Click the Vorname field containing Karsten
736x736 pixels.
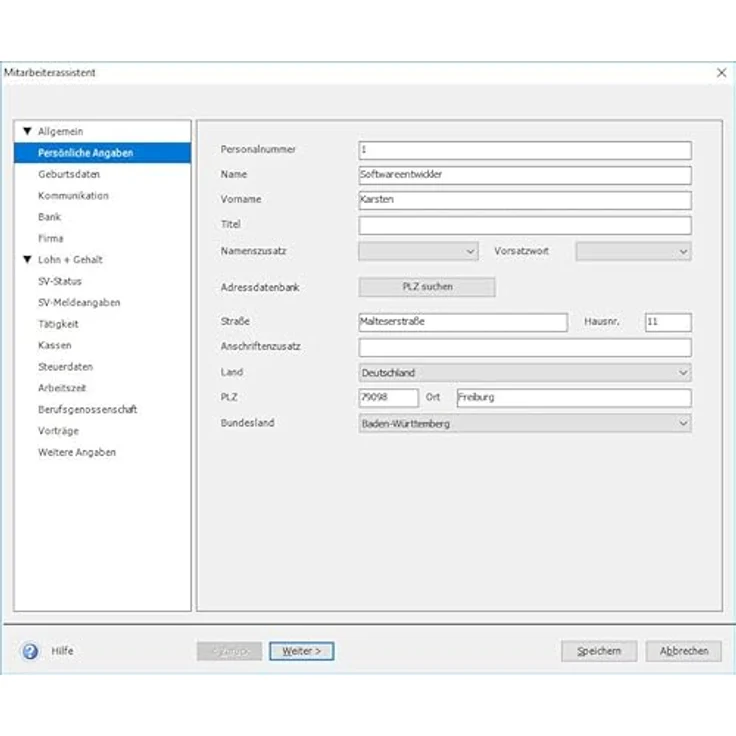(525, 200)
